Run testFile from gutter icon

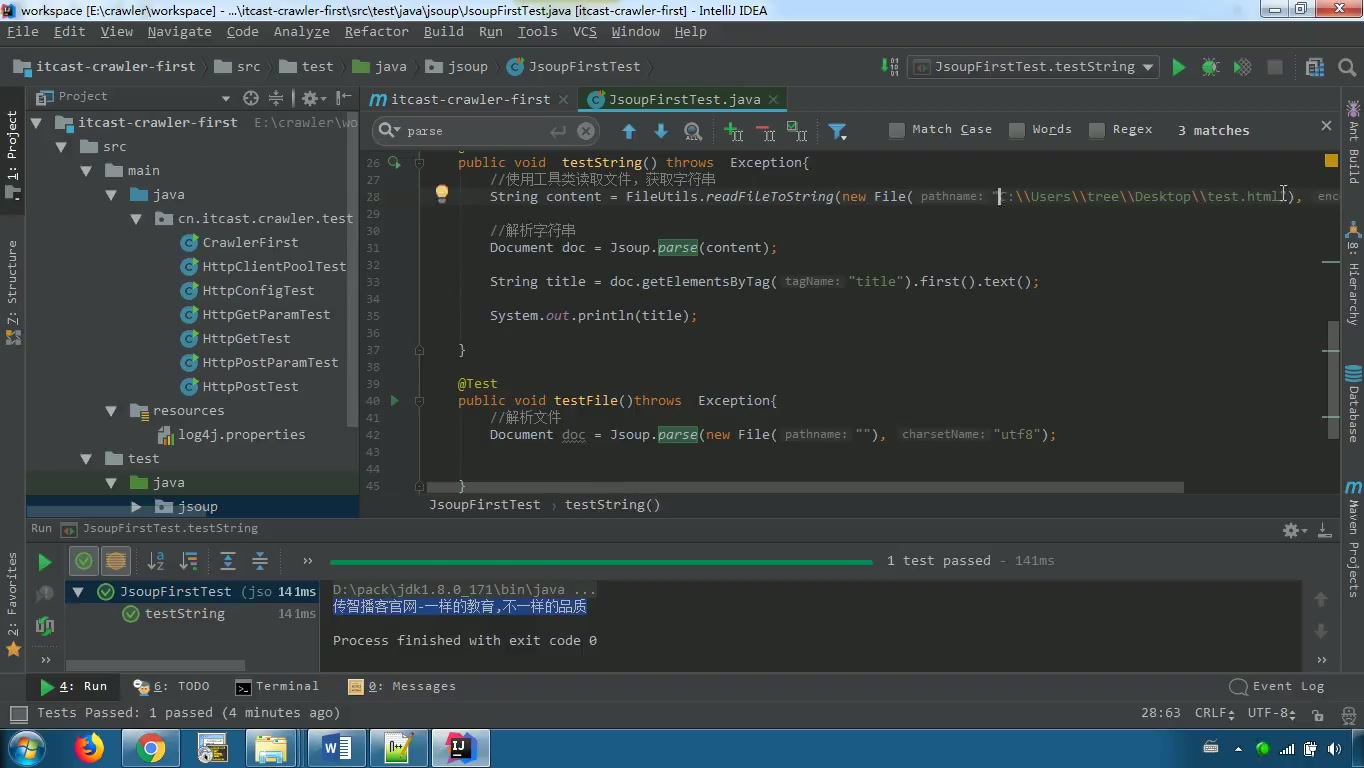(x=394, y=401)
